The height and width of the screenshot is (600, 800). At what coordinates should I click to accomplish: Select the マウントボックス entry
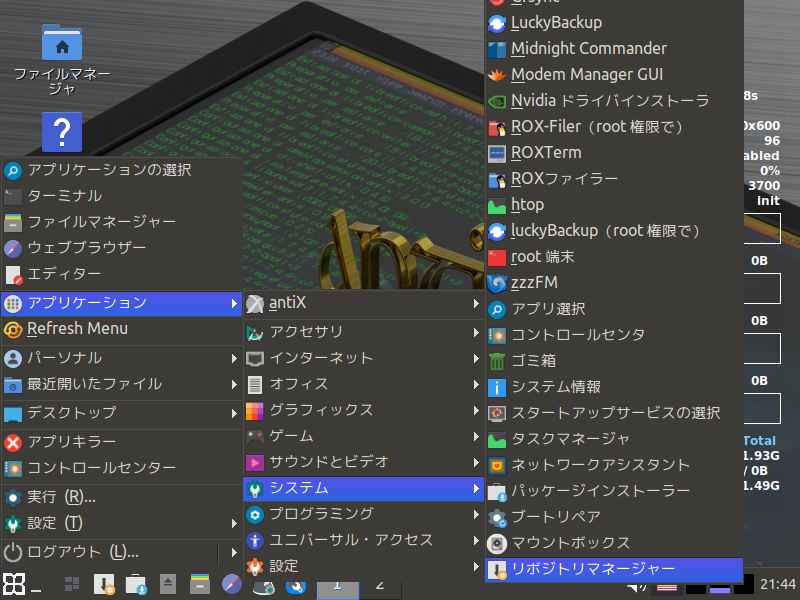[x=614, y=543]
